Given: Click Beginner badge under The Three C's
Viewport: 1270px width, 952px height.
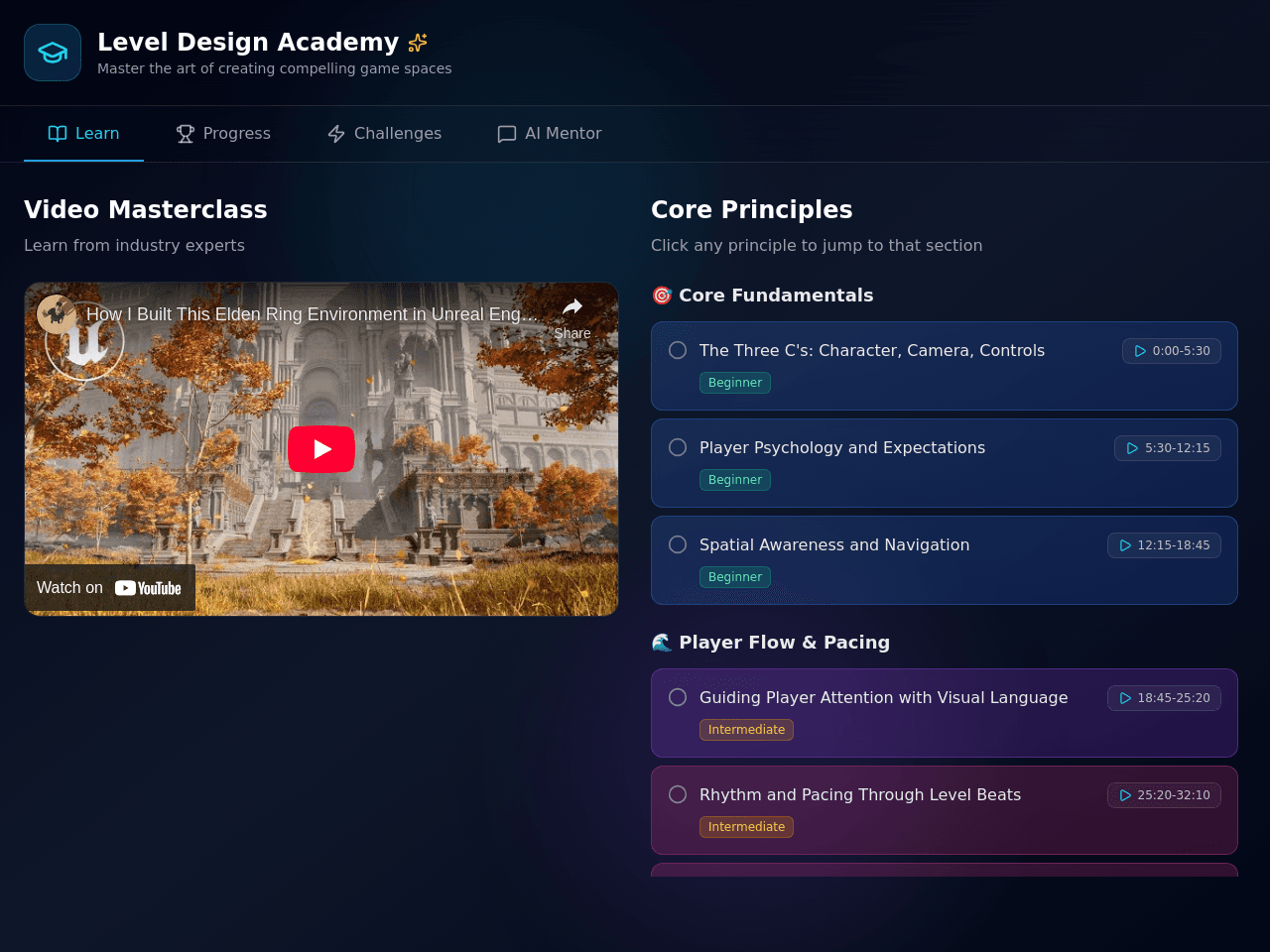Looking at the screenshot, I should [x=735, y=383].
